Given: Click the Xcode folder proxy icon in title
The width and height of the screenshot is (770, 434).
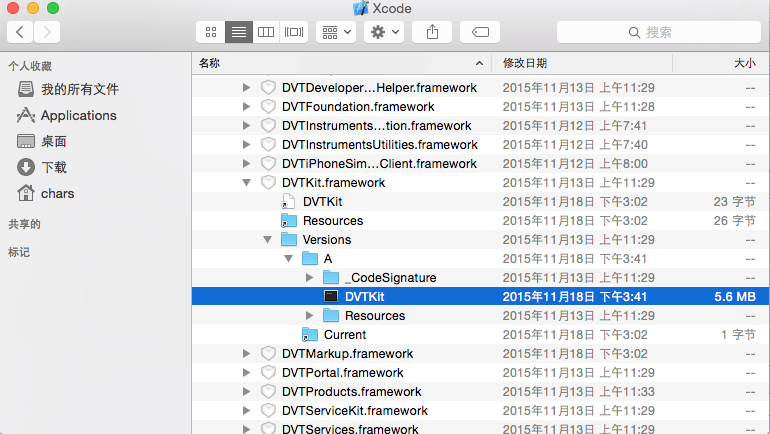Looking at the screenshot, I should click(x=360, y=8).
